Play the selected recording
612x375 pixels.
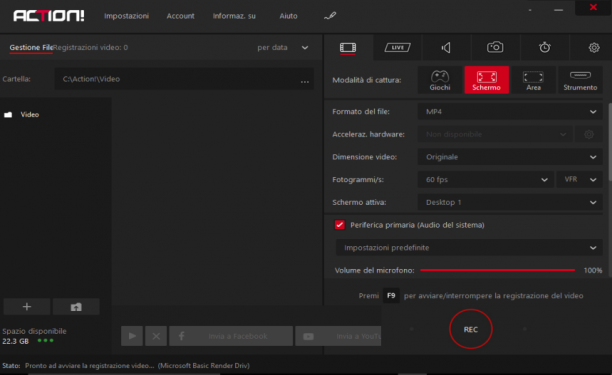pyautogui.click(x=132, y=336)
